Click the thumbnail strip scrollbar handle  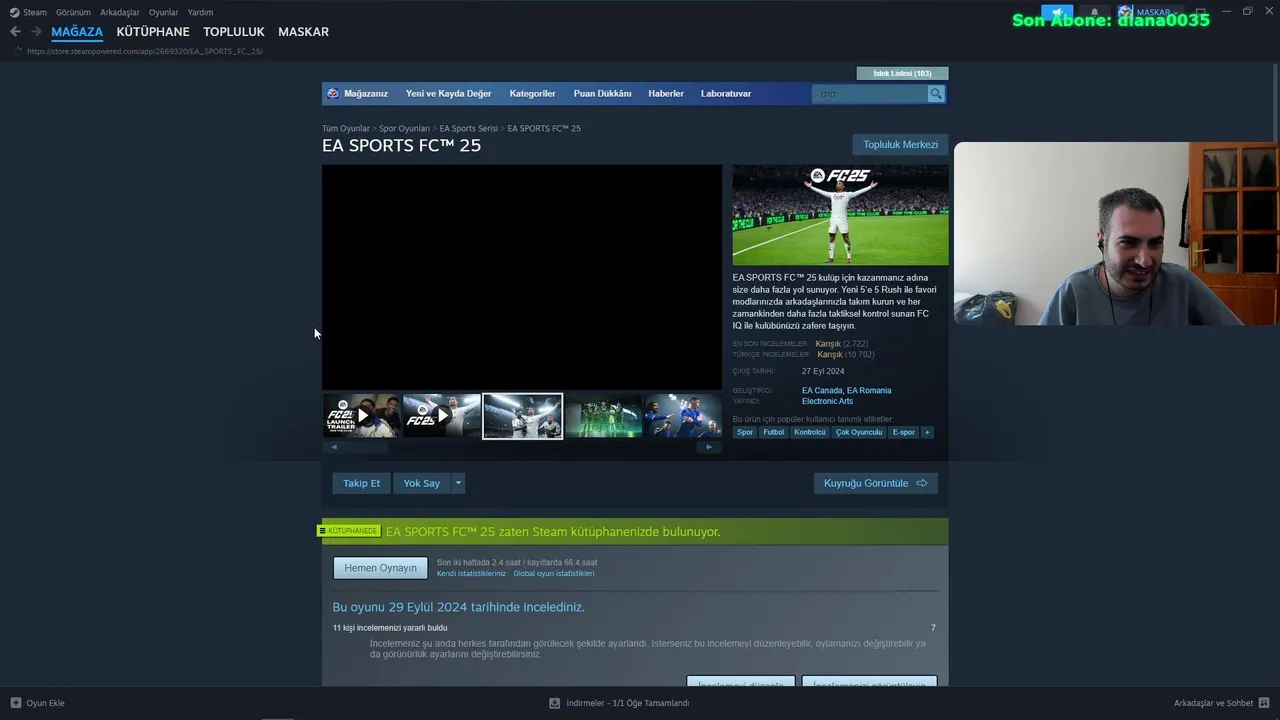pyautogui.click(x=365, y=447)
